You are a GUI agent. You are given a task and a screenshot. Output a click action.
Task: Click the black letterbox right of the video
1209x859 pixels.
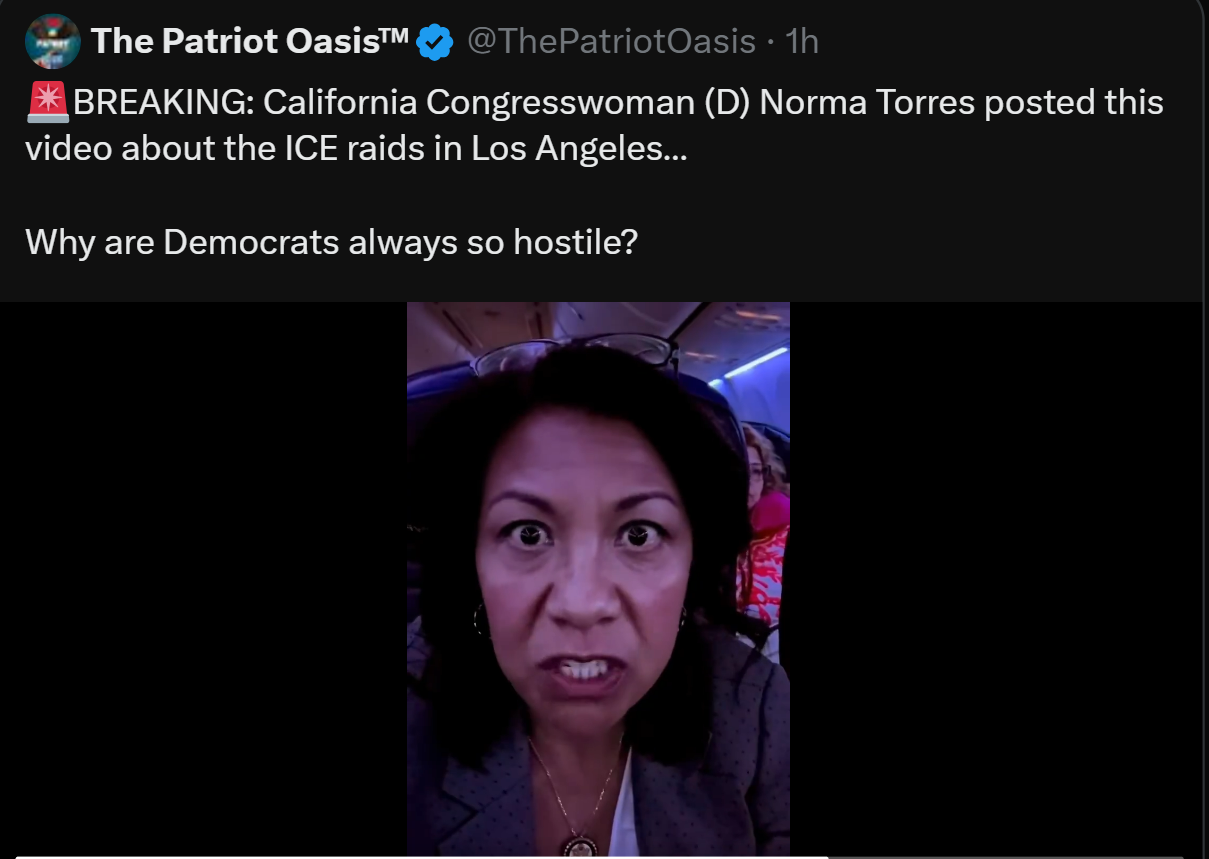[999, 578]
